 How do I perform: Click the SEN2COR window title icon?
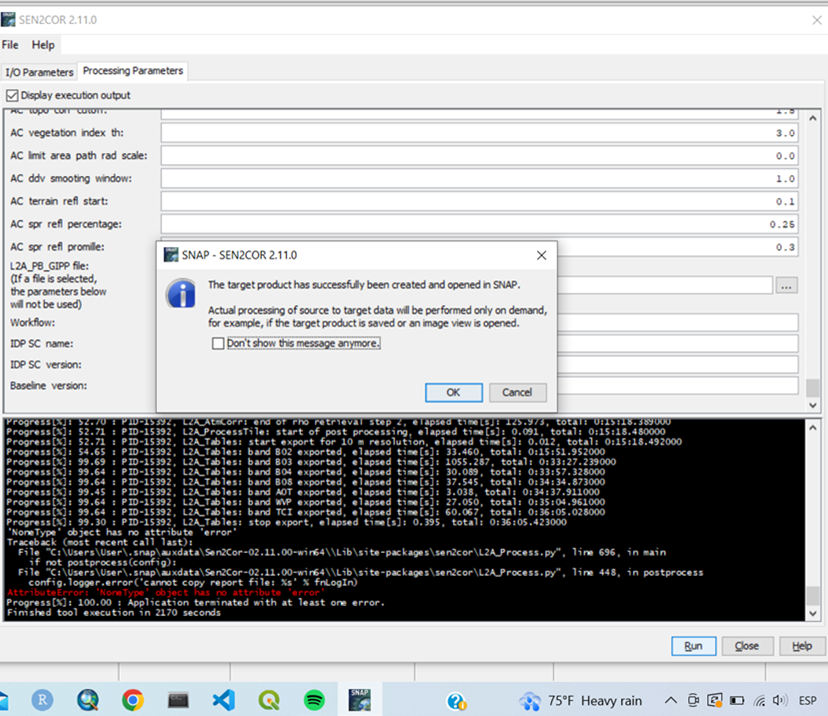8,20
